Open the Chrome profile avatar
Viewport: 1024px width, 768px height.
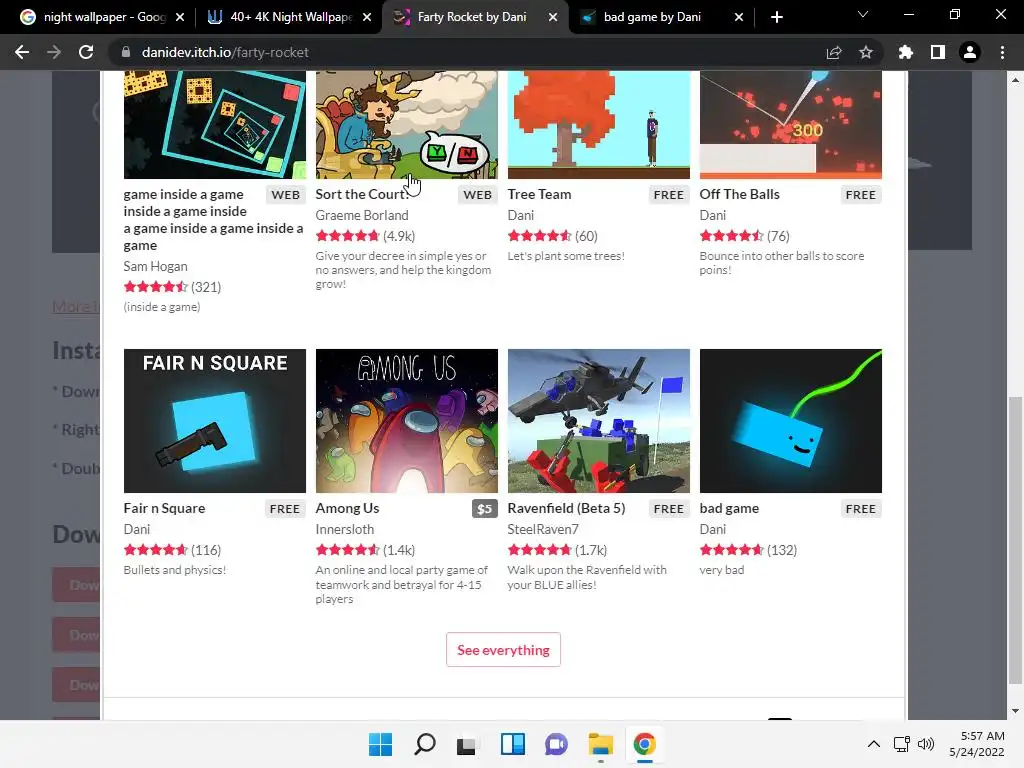point(970,52)
